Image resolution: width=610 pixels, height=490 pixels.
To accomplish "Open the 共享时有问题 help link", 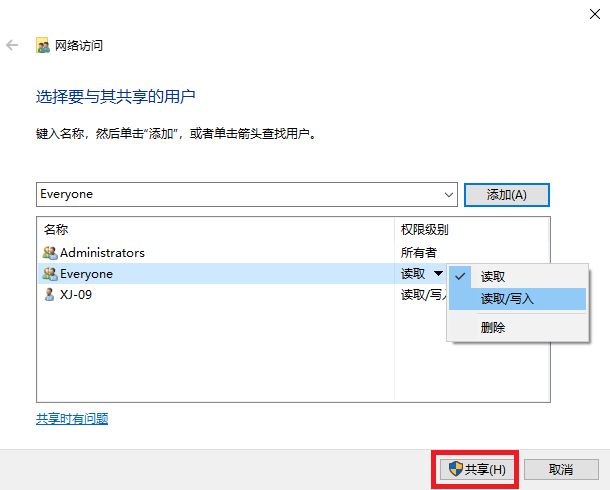I will click(x=72, y=419).
